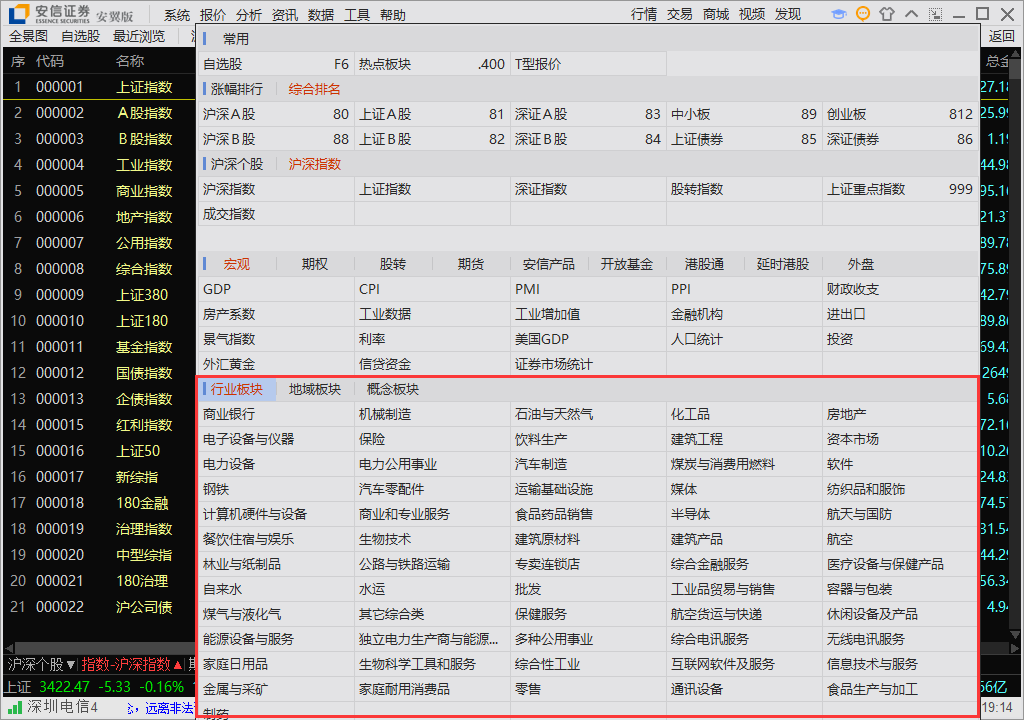1024x720 pixels.
Task: Open the 半导体 industry sector
Action: pos(744,514)
